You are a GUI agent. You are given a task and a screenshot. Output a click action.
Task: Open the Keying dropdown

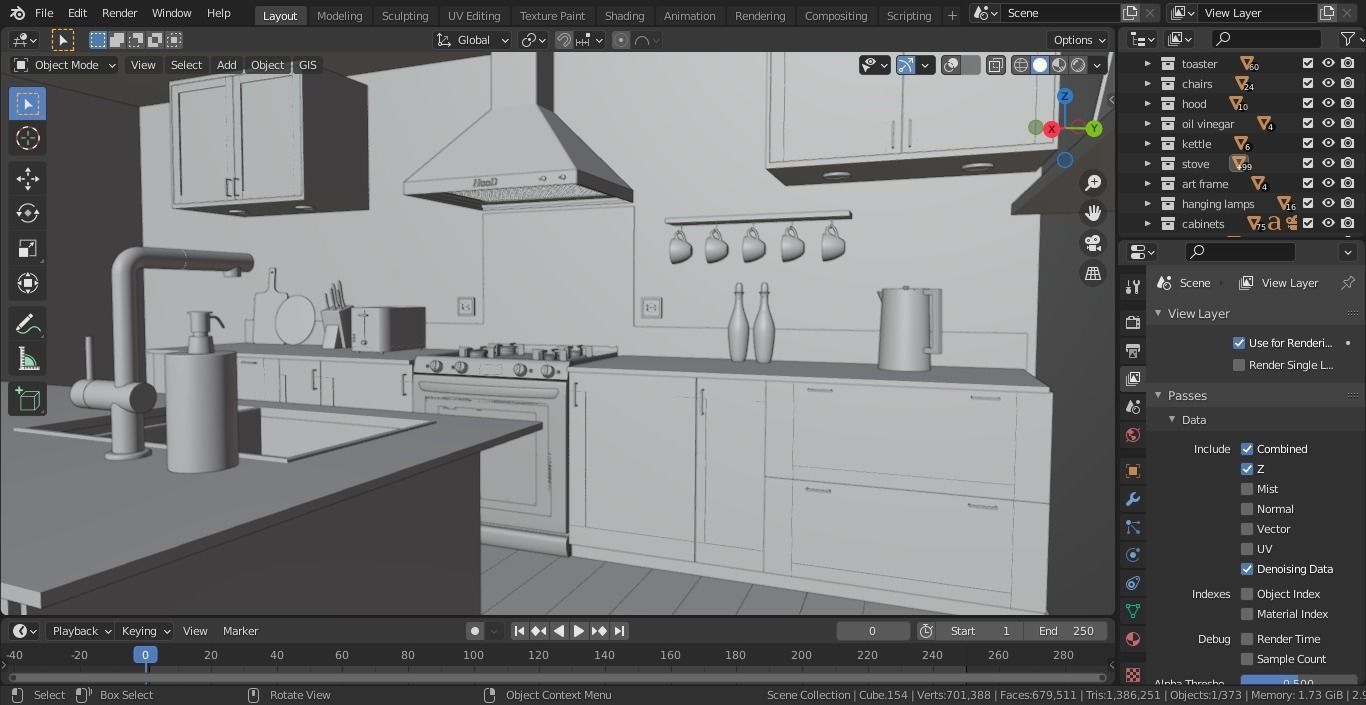pyautogui.click(x=145, y=631)
